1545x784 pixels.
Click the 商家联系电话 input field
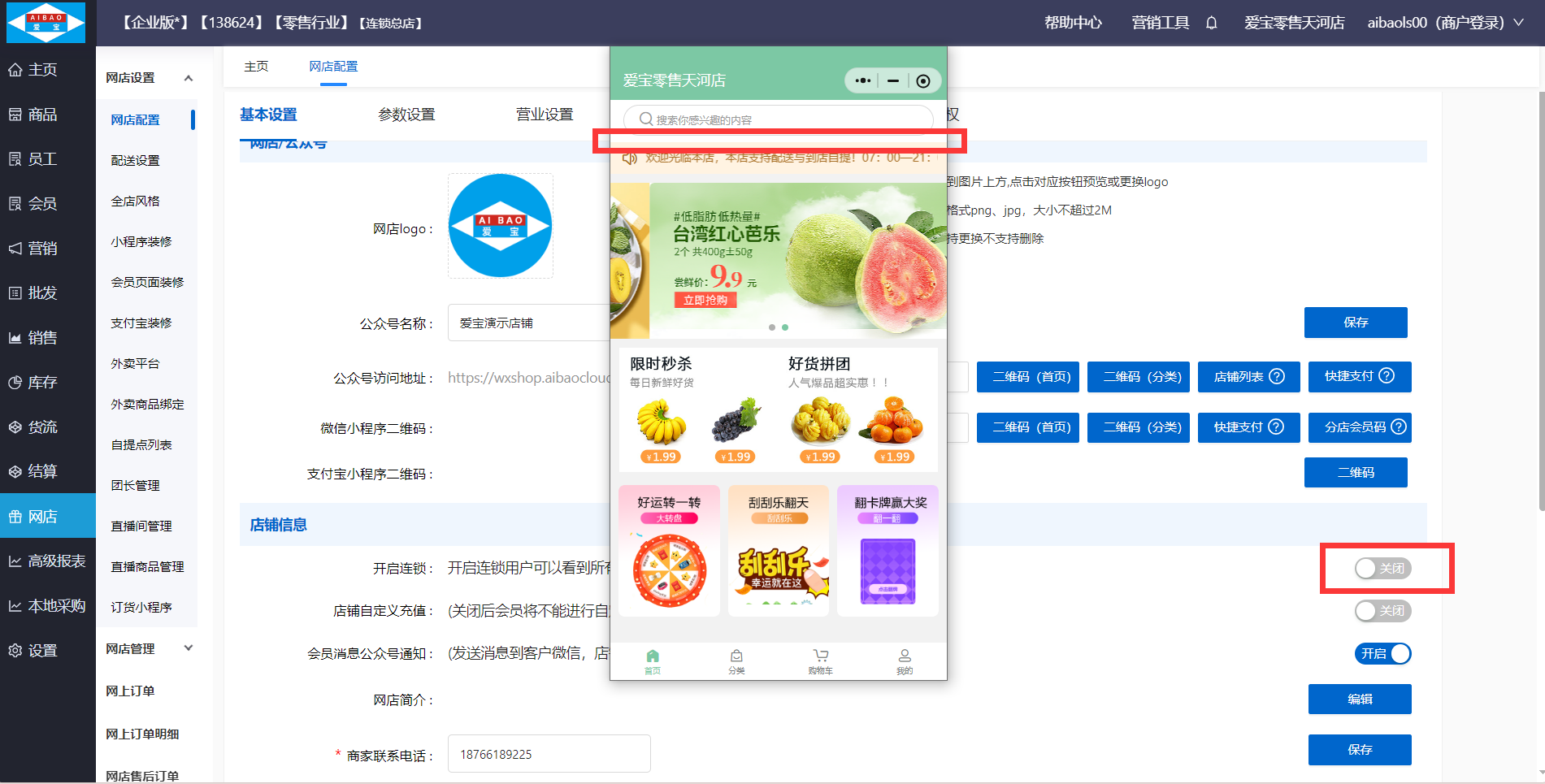click(x=549, y=754)
